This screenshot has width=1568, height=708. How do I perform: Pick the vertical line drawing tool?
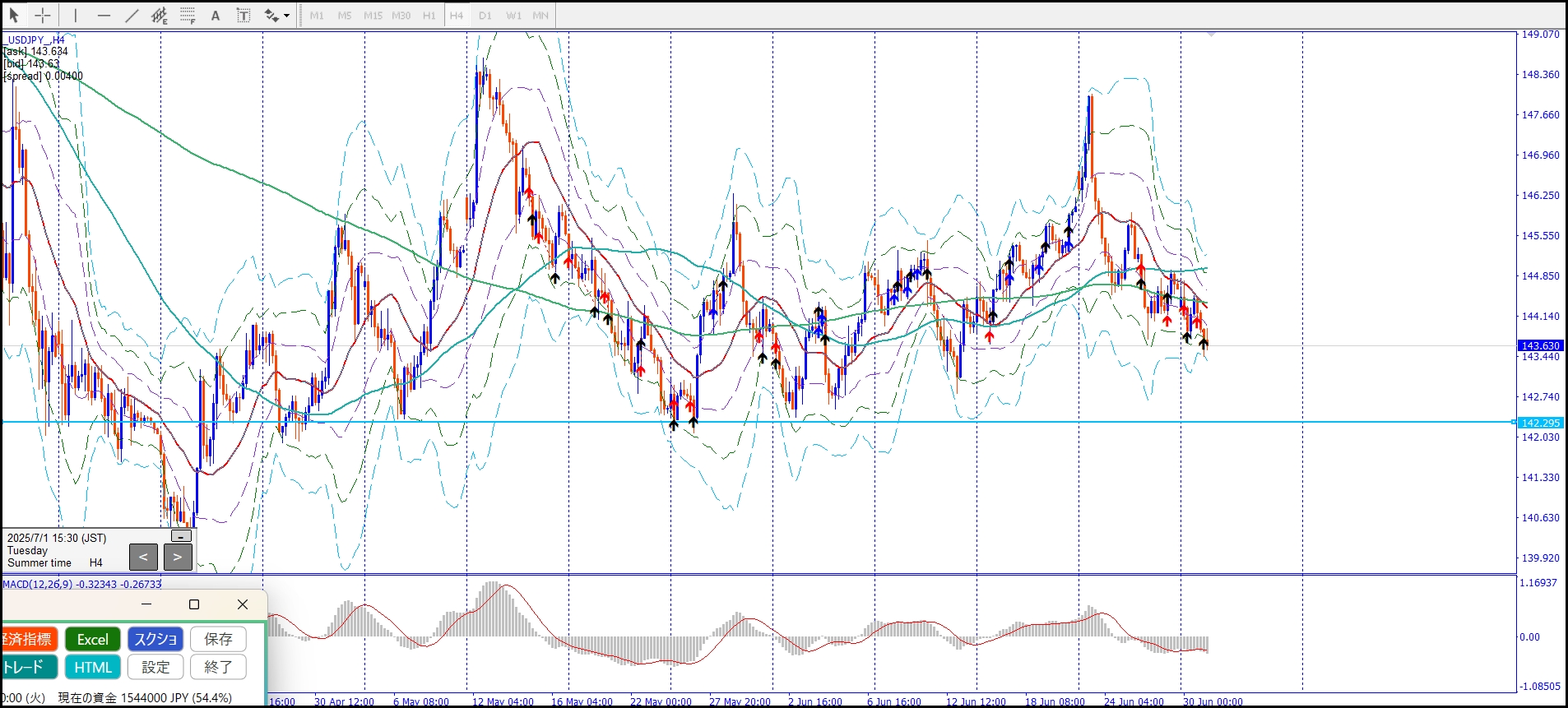pos(75,15)
